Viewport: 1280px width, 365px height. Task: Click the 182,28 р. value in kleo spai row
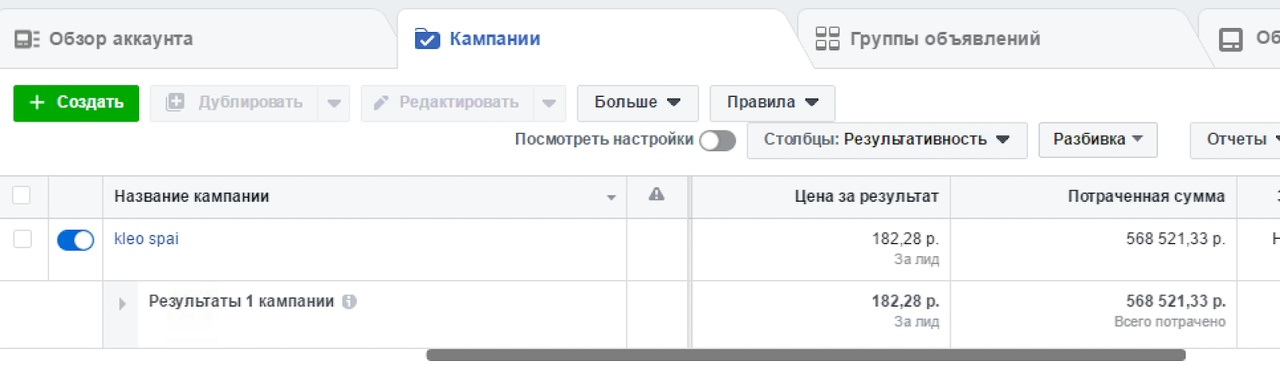pyautogui.click(x=905, y=240)
